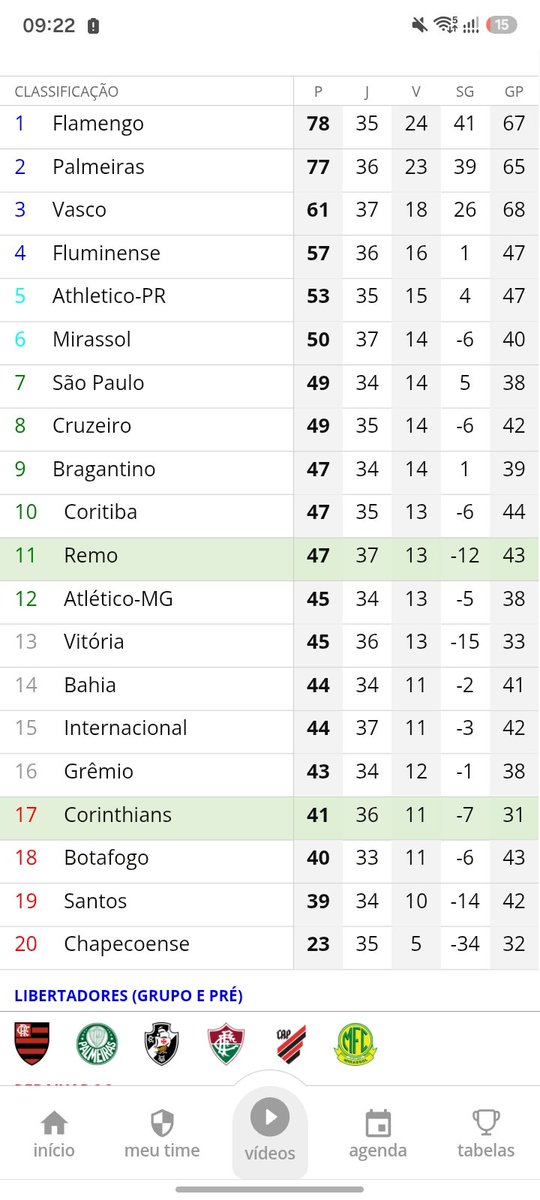Open Chapecoense team in the table
Screen dimensions: 540x1200
(126, 944)
